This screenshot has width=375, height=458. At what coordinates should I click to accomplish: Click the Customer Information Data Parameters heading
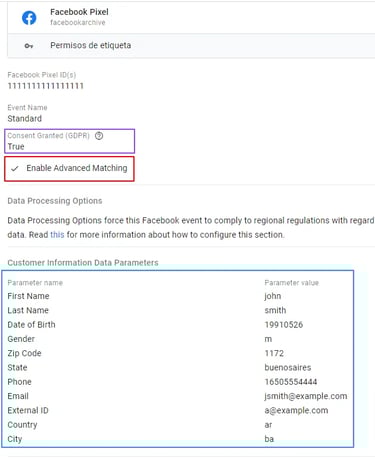pos(83,263)
